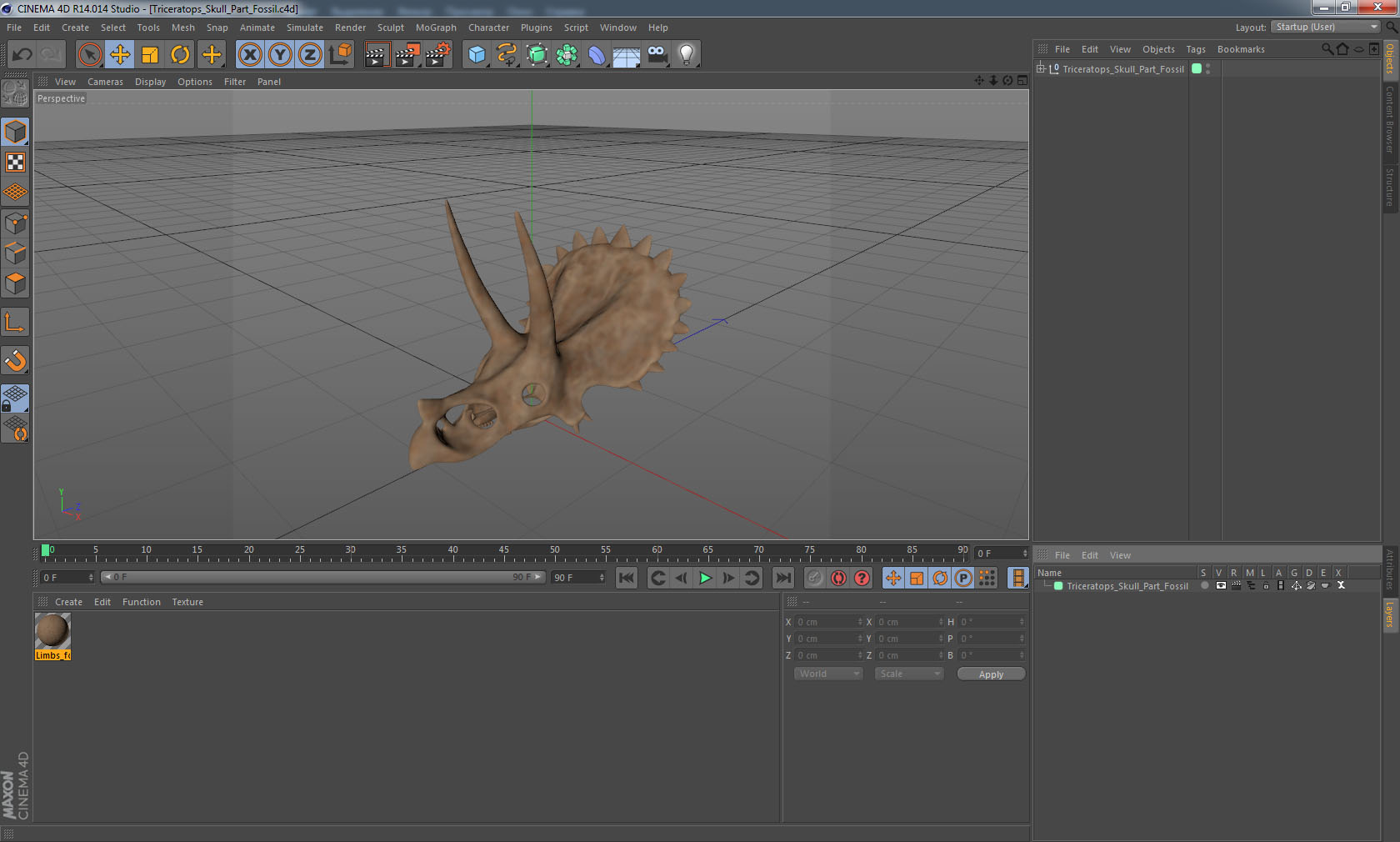
Task: Switch to Texture mode
Action: coord(15,162)
